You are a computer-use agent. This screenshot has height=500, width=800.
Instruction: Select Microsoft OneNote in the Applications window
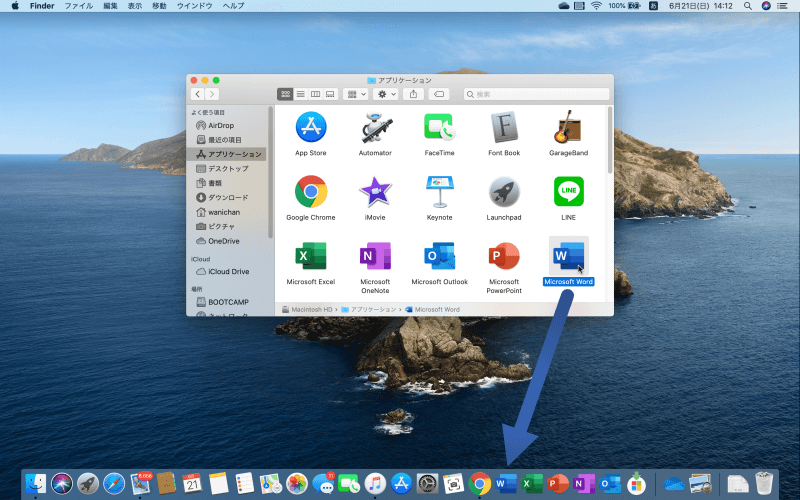click(x=376, y=256)
